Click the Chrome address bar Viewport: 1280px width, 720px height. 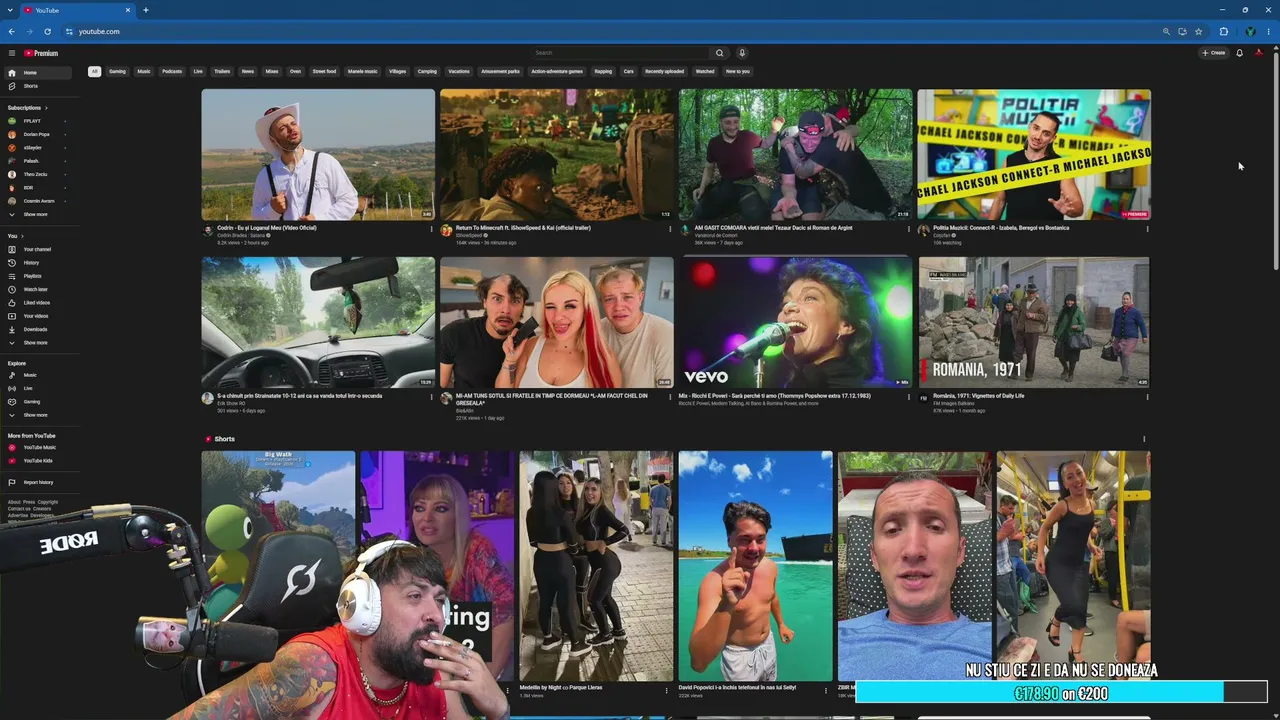610,31
